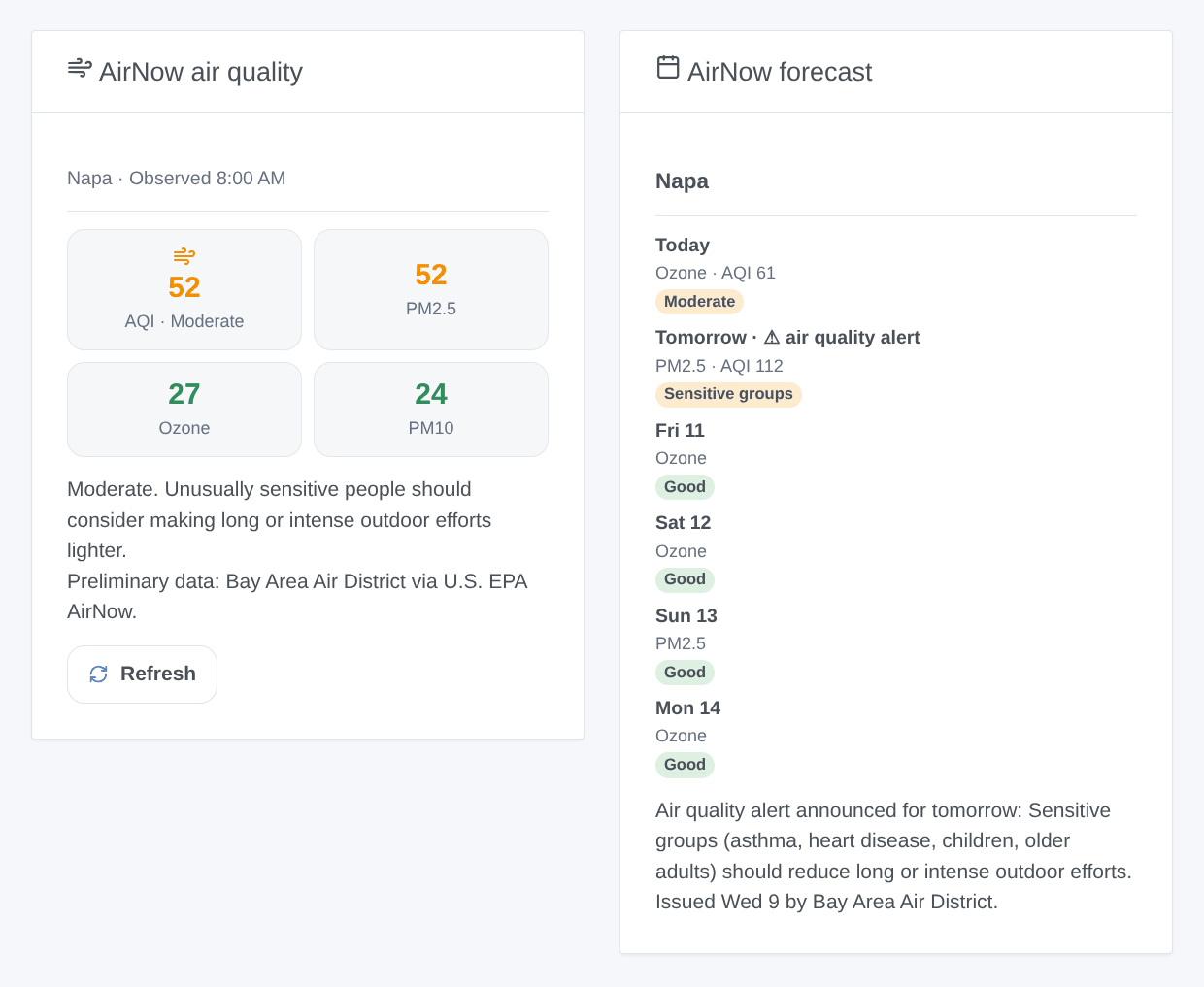Click the AirNow air quality heading

201,72
